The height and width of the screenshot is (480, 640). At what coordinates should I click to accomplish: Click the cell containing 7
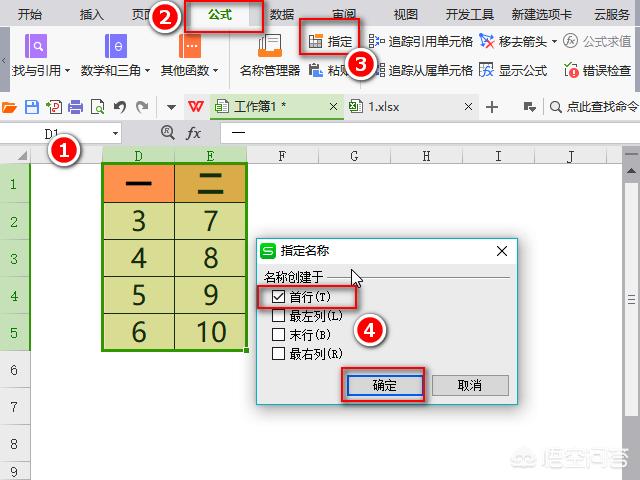coord(211,221)
